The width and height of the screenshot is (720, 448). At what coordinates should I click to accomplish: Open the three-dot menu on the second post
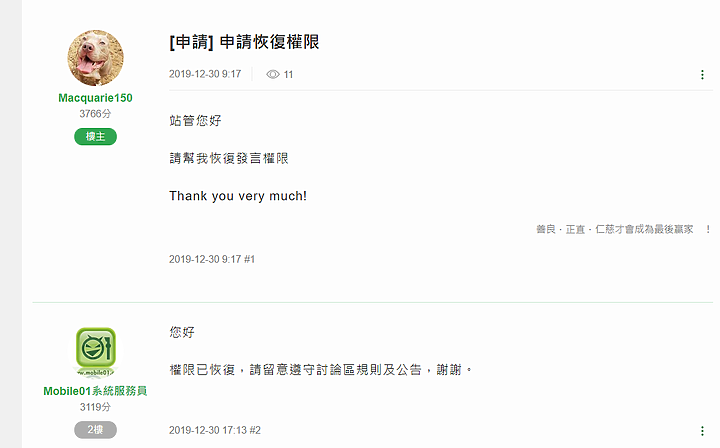point(702,431)
